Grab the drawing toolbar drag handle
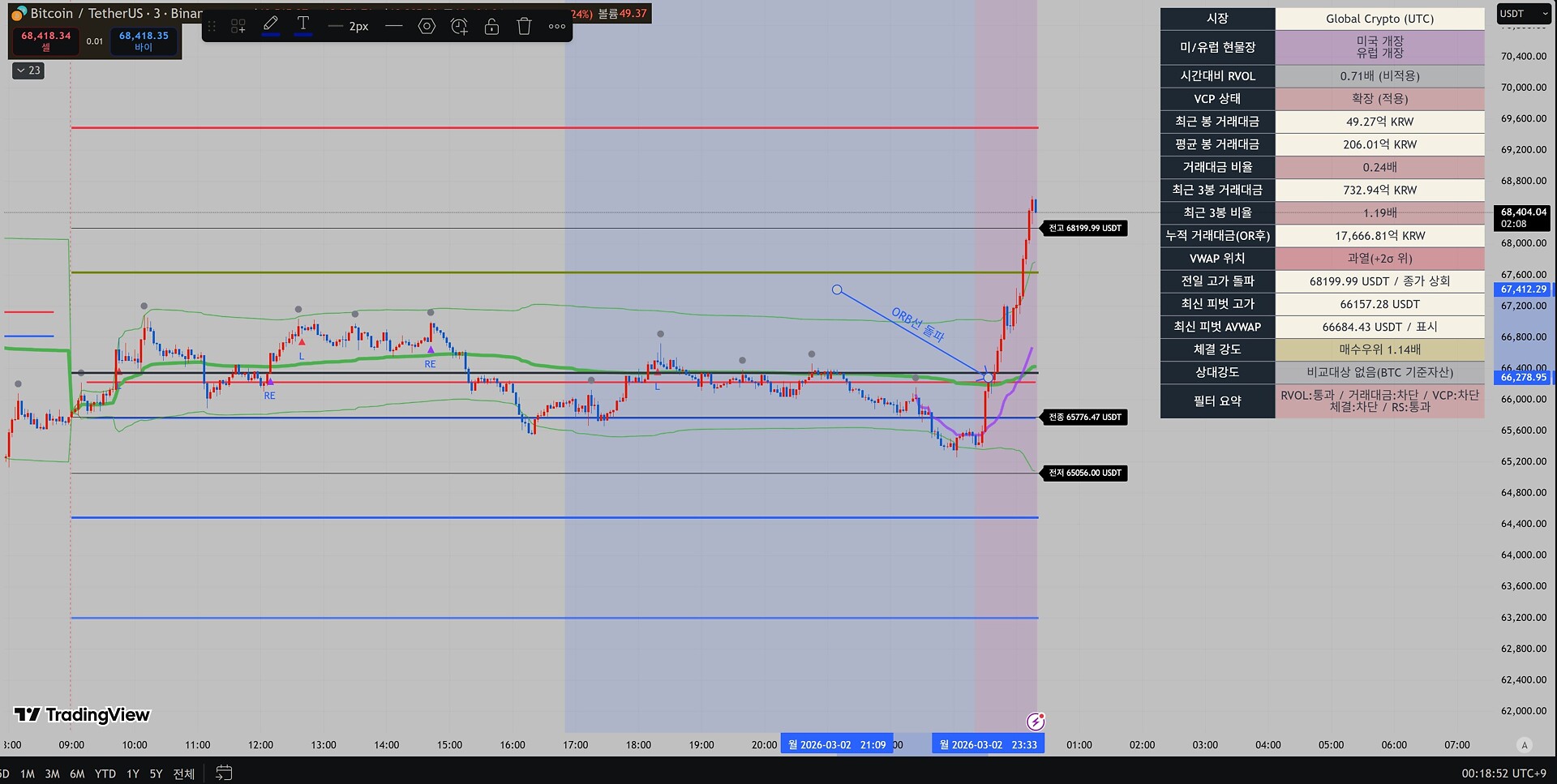Image resolution: width=1557 pixels, height=784 pixels. point(212,27)
